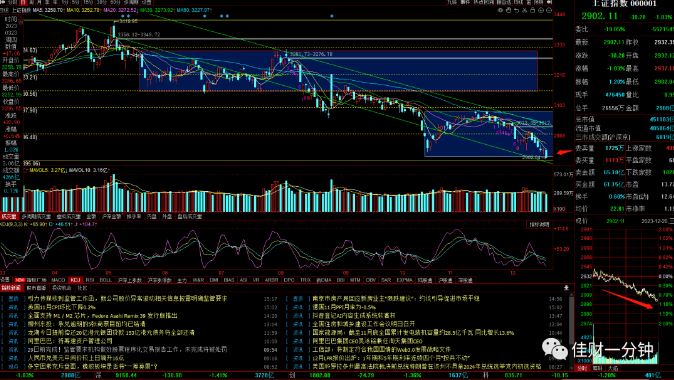Click the upload arrow icon at news panel corner
This screenshot has height=380, width=674.
click(x=566, y=288)
